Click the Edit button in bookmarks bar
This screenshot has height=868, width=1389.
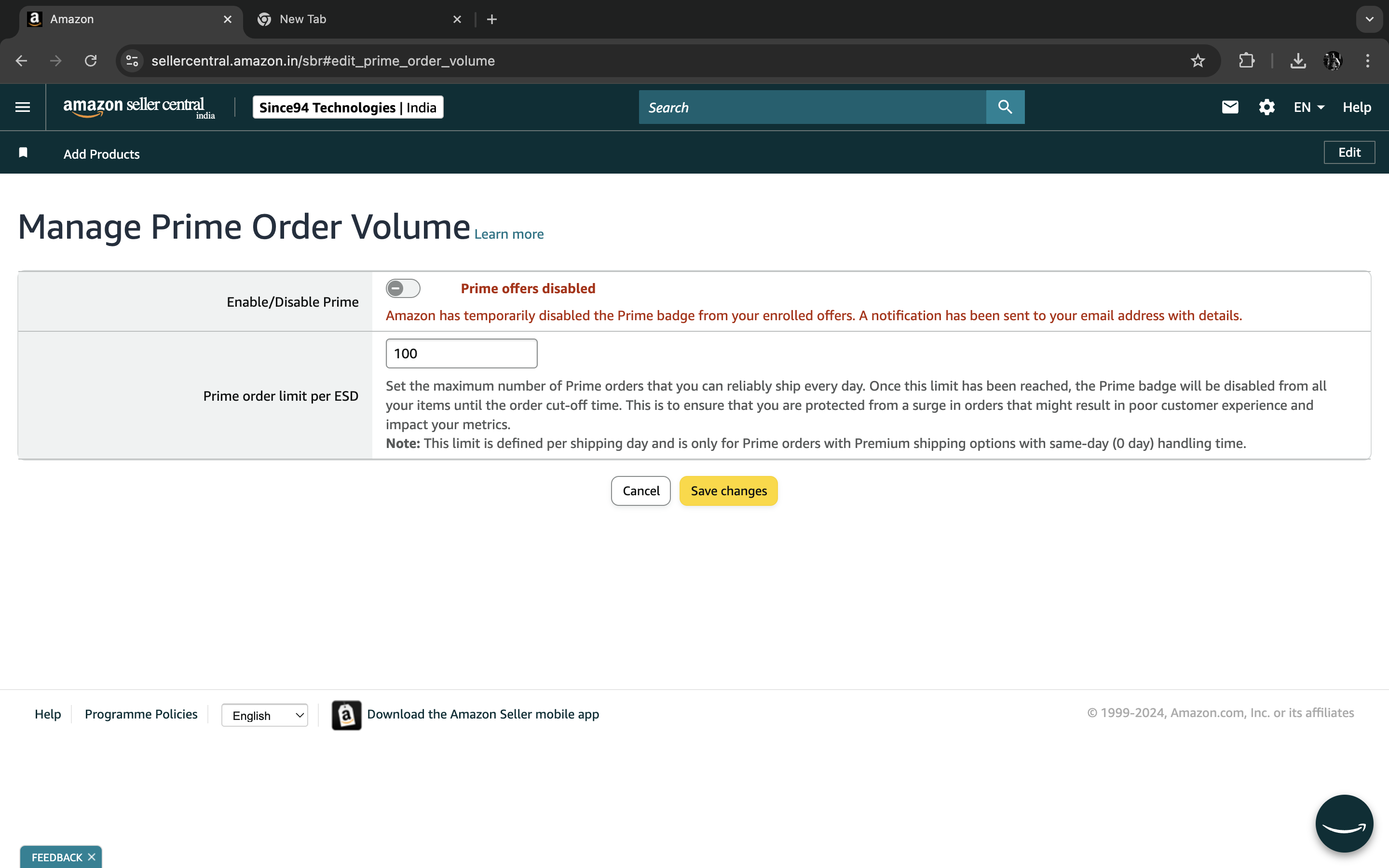tap(1349, 152)
